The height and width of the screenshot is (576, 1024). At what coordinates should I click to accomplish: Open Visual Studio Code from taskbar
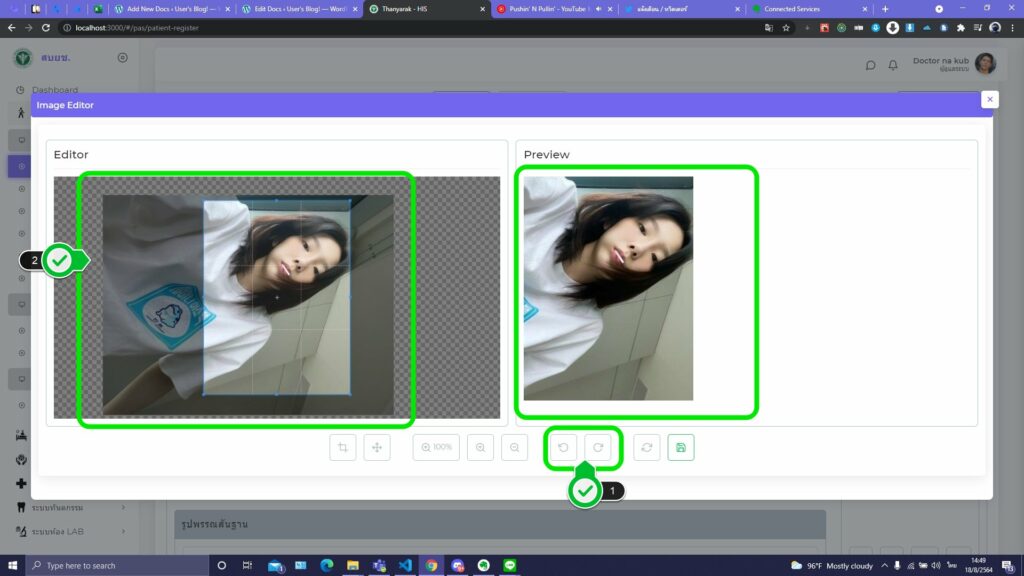click(405, 565)
